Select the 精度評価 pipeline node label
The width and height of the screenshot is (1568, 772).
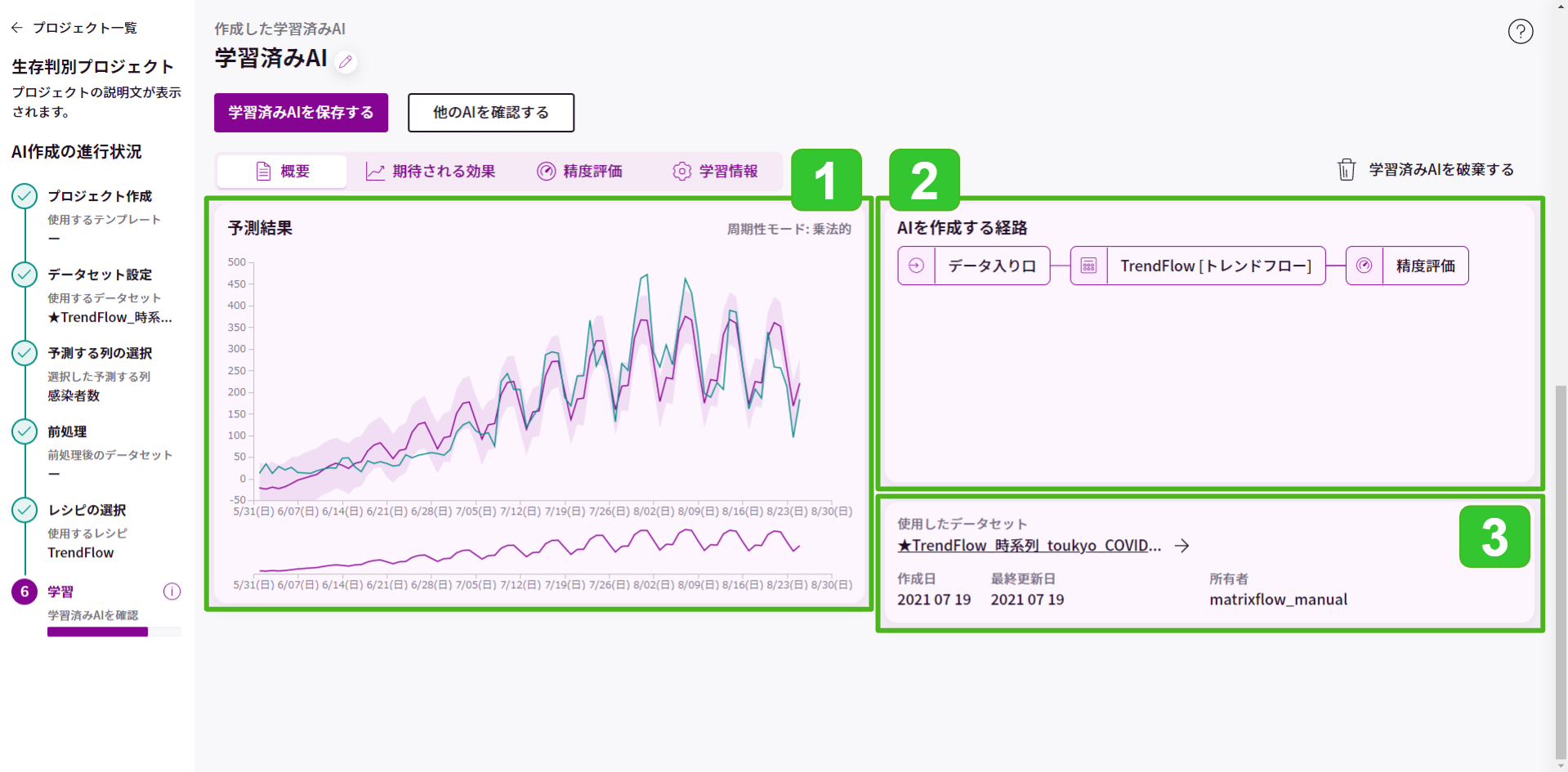[x=1425, y=266]
